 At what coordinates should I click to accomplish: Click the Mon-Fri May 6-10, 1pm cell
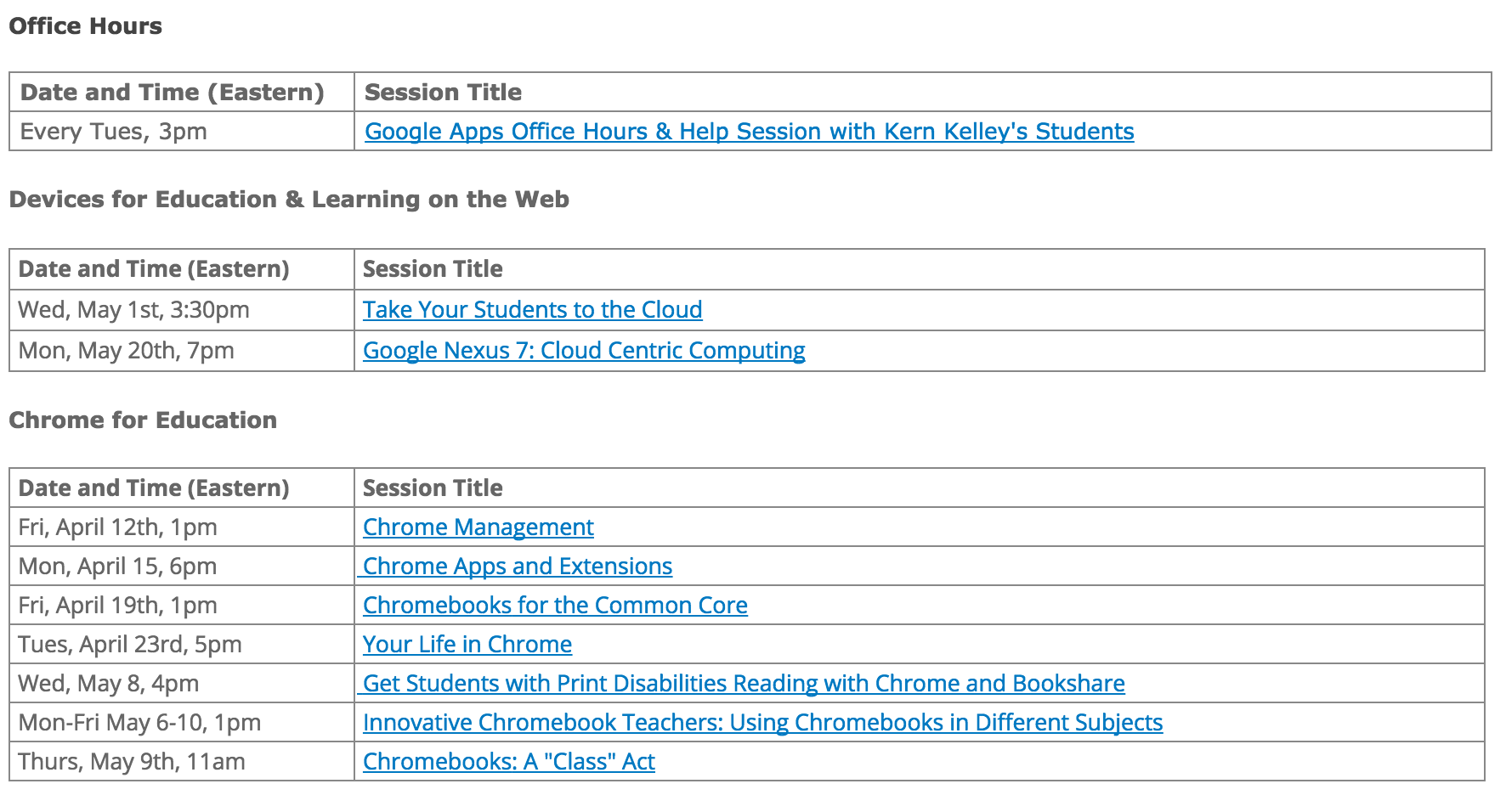(182, 723)
